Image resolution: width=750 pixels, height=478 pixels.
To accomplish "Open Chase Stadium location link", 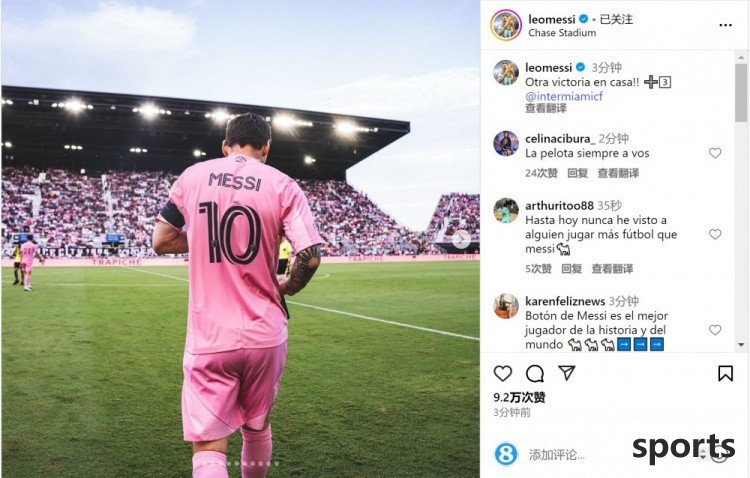I will (562, 33).
